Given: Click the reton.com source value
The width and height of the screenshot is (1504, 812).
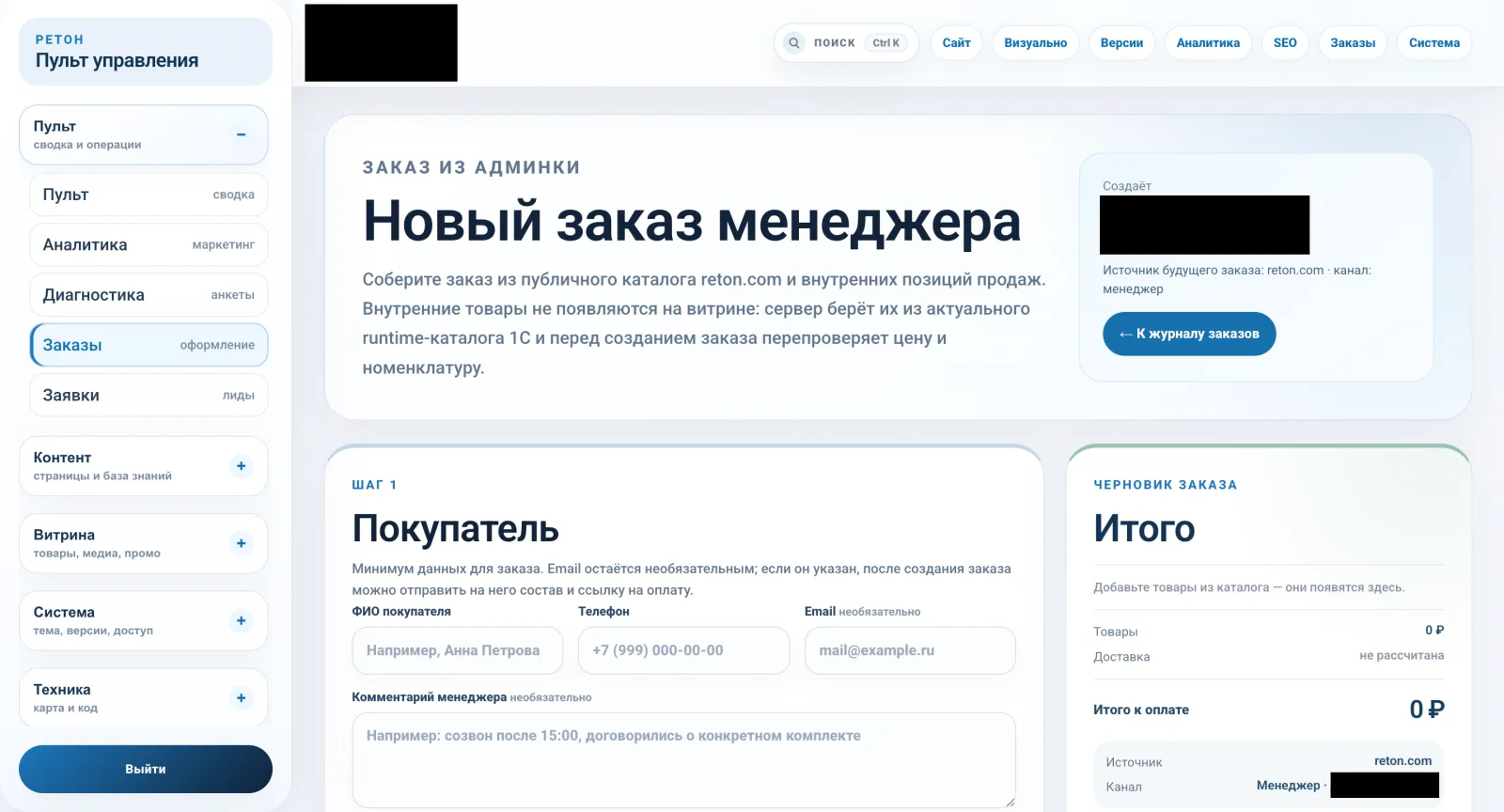Looking at the screenshot, I should pos(1402,761).
